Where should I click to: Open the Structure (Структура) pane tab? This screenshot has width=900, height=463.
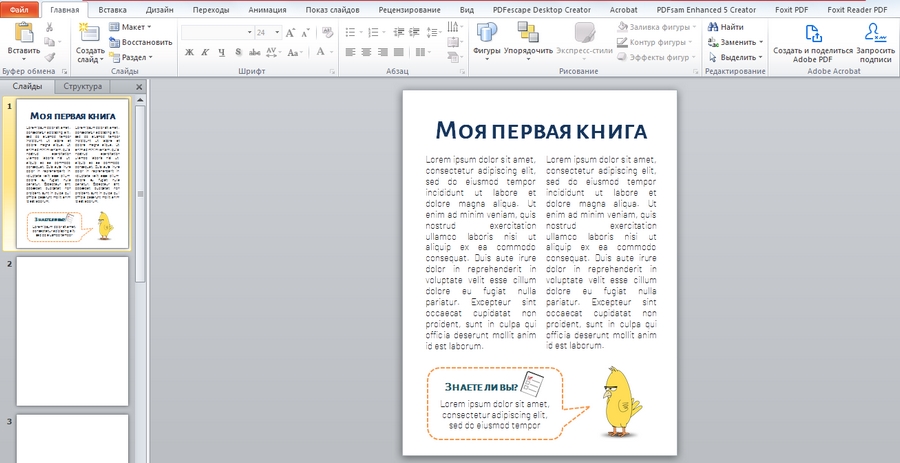(x=82, y=87)
